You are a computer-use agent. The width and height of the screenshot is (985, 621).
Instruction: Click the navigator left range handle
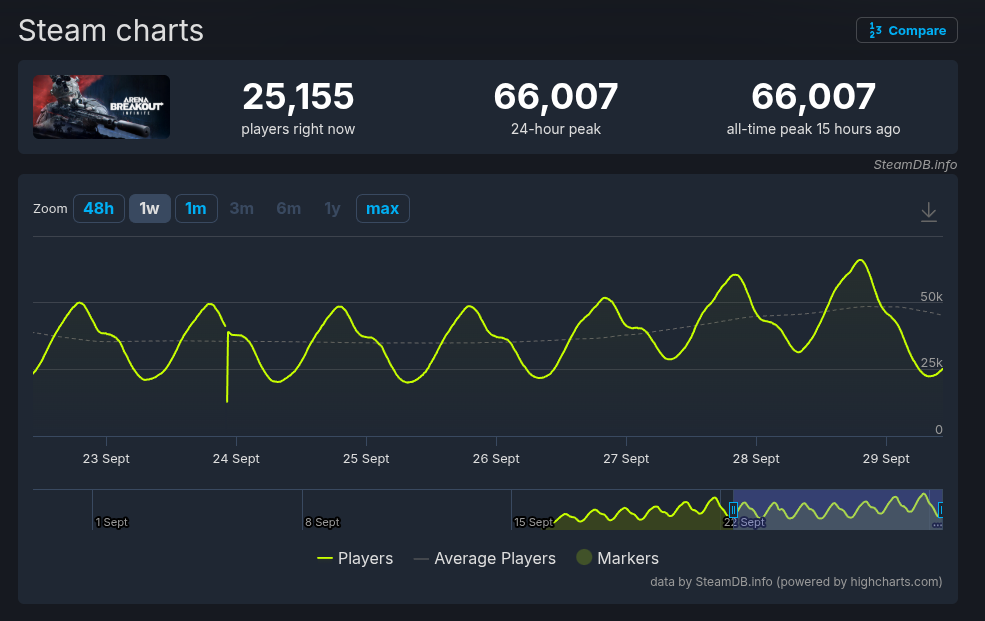coord(733,509)
